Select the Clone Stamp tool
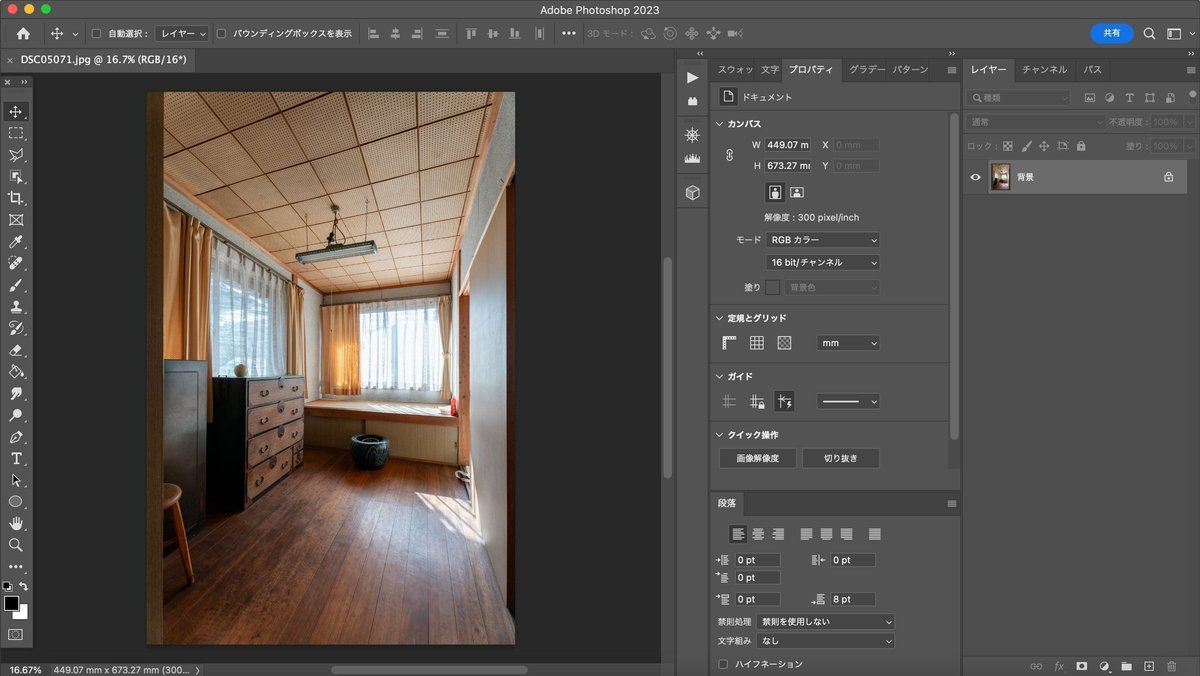Viewport: 1200px width, 676px height. [x=16, y=307]
